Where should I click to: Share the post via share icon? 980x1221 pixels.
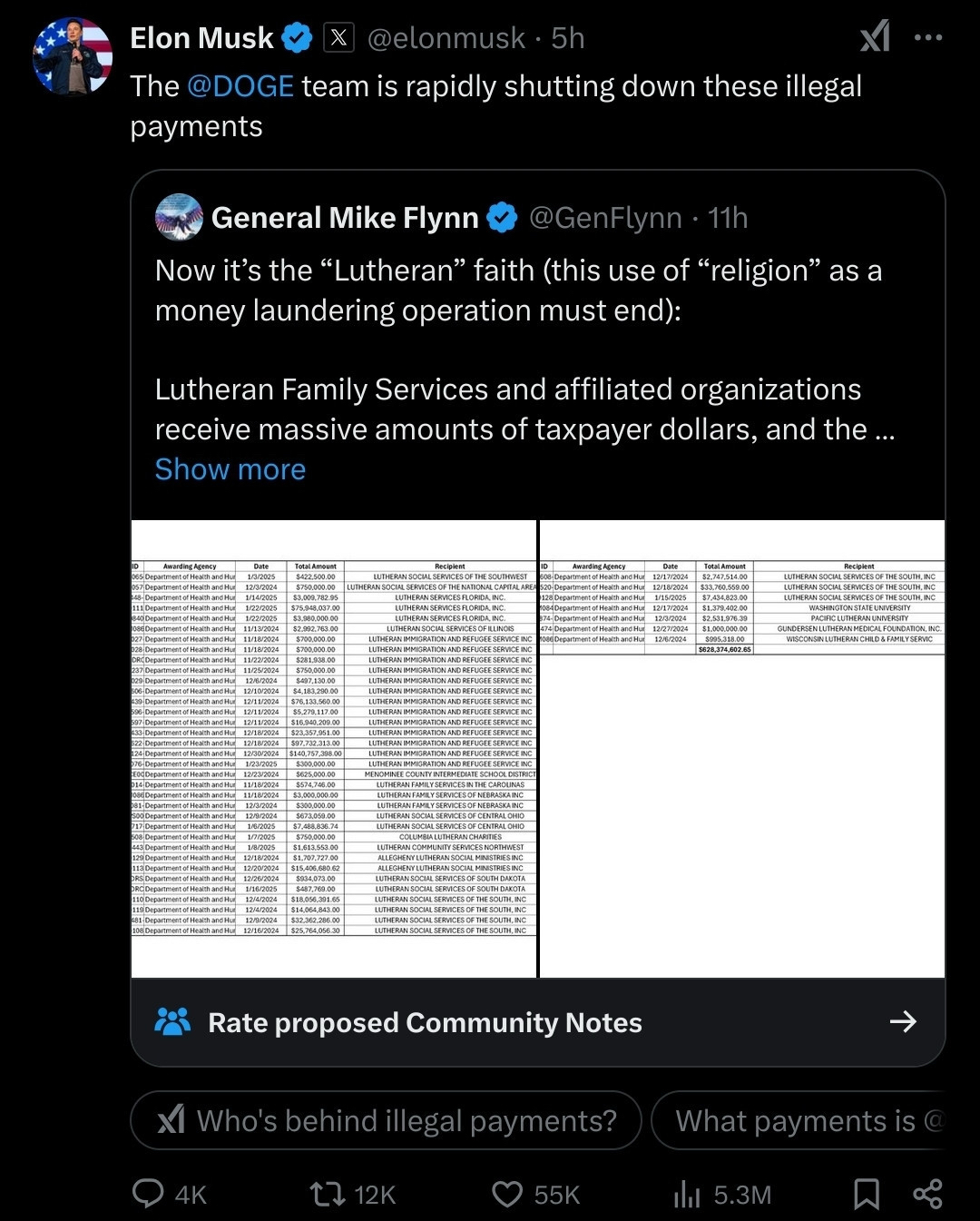(x=927, y=1194)
